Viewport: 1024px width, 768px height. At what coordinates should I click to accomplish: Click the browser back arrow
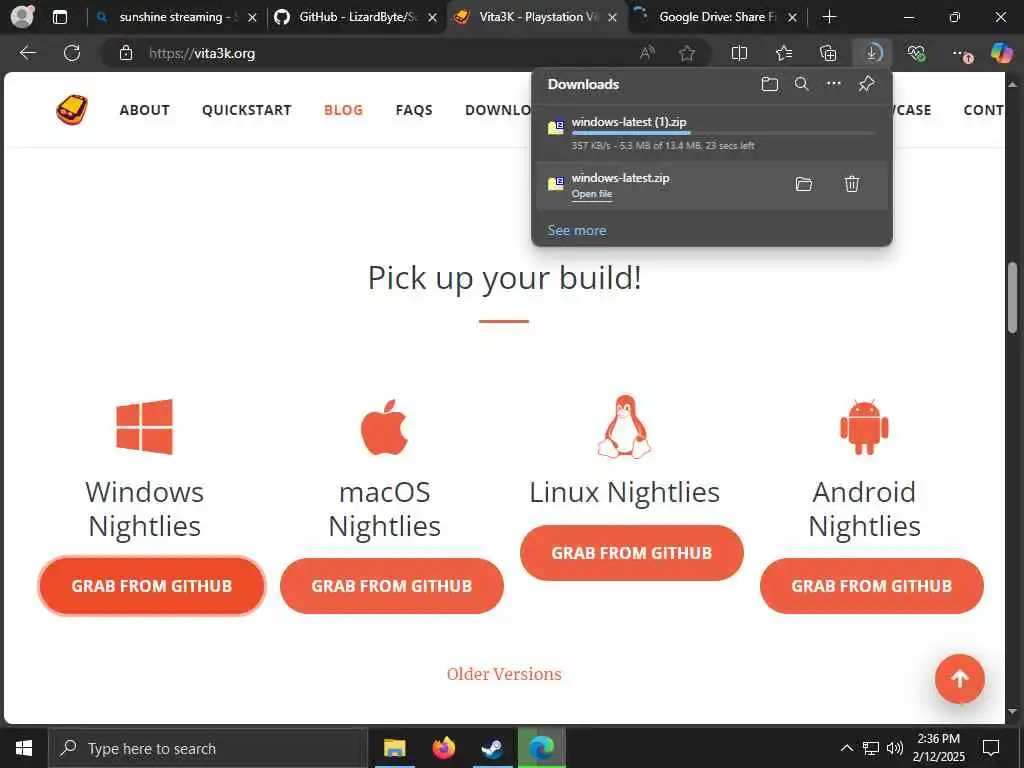click(27, 53)
